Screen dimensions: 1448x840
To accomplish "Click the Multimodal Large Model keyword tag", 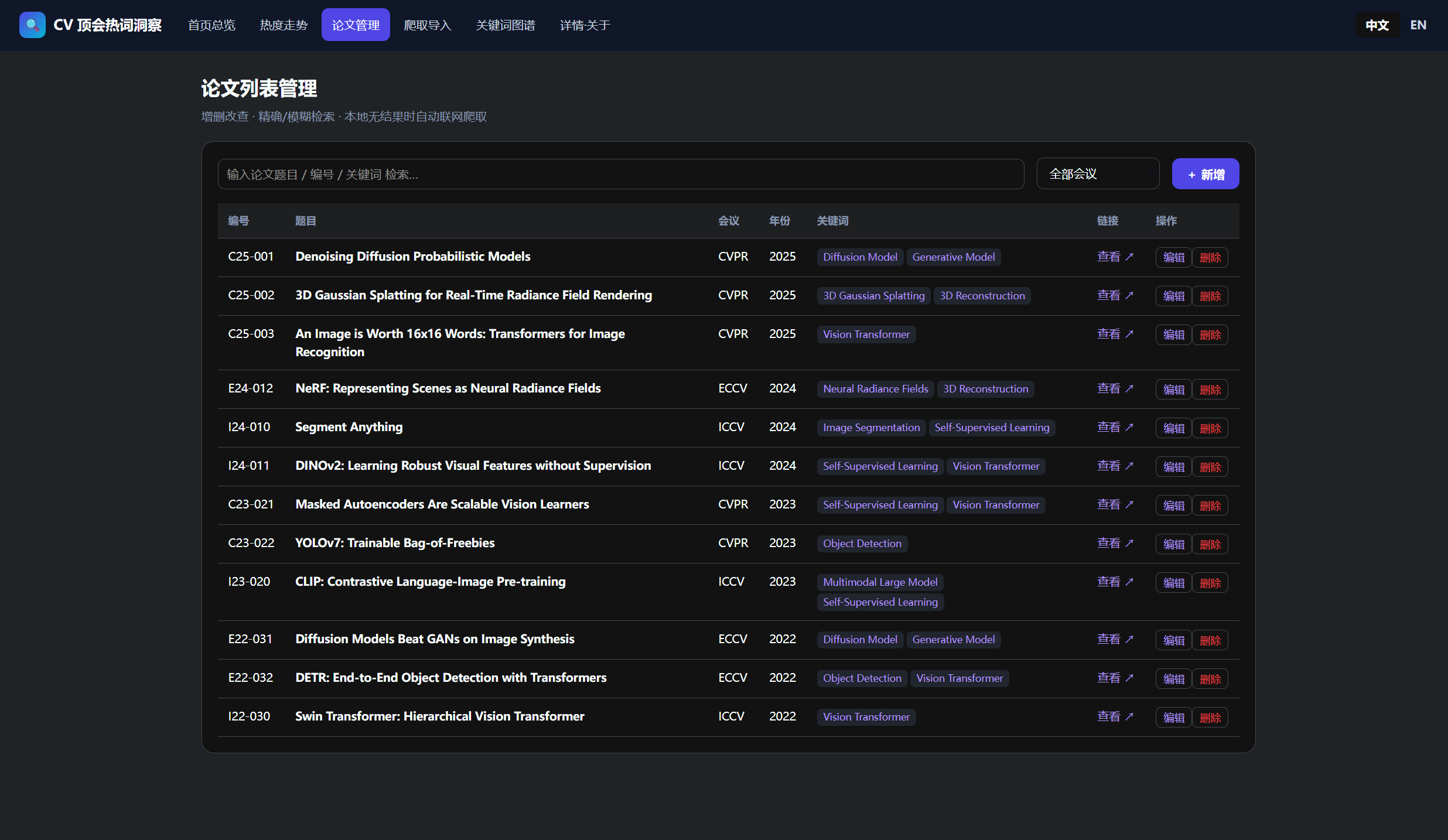I will tap(880, 582).
